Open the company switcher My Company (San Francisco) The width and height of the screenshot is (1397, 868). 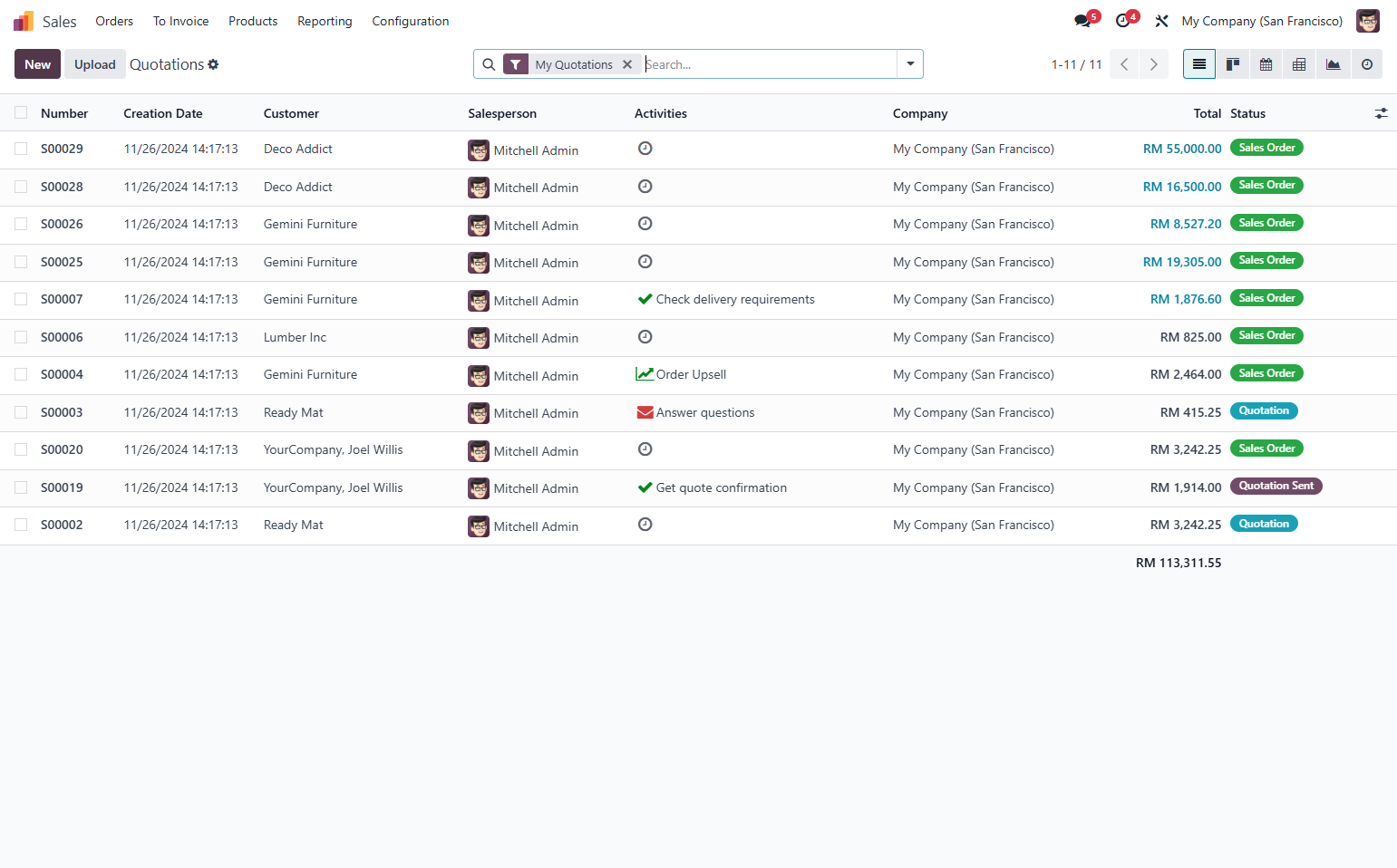[1262, 21]
